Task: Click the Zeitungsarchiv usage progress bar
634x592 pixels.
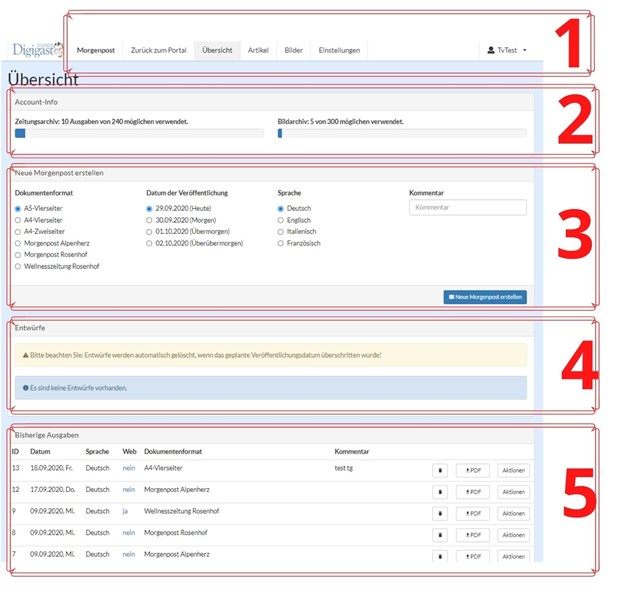Action: [139, 133]
